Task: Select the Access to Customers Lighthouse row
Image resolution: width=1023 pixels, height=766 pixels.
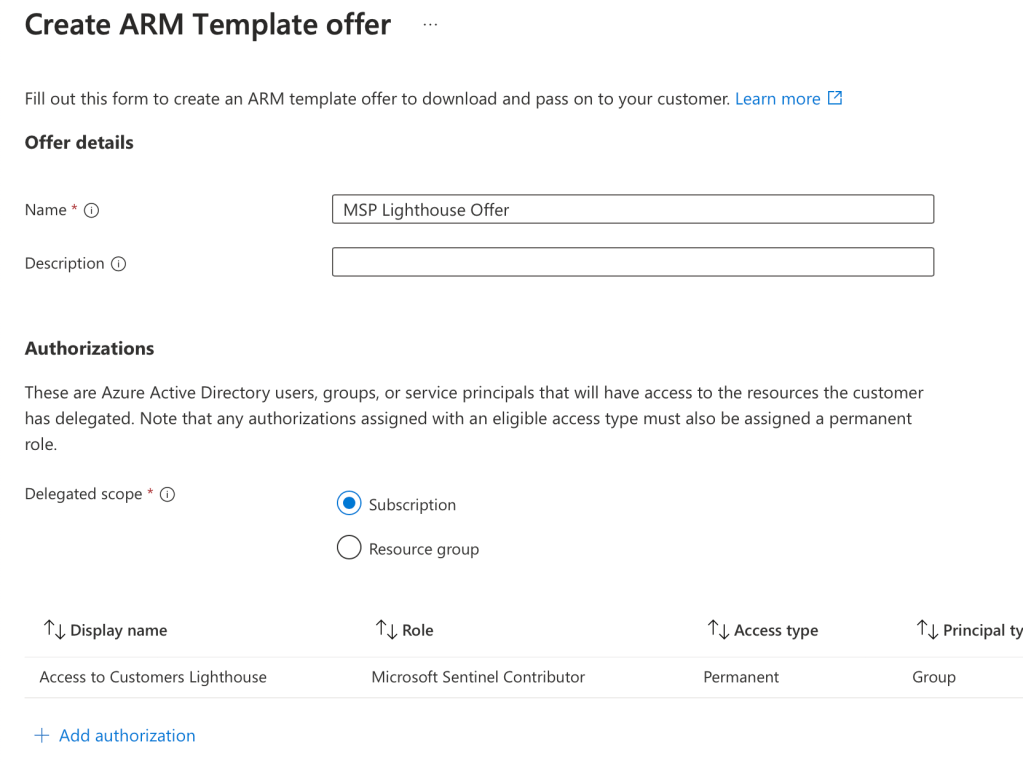Action: [x=153, y=677]
